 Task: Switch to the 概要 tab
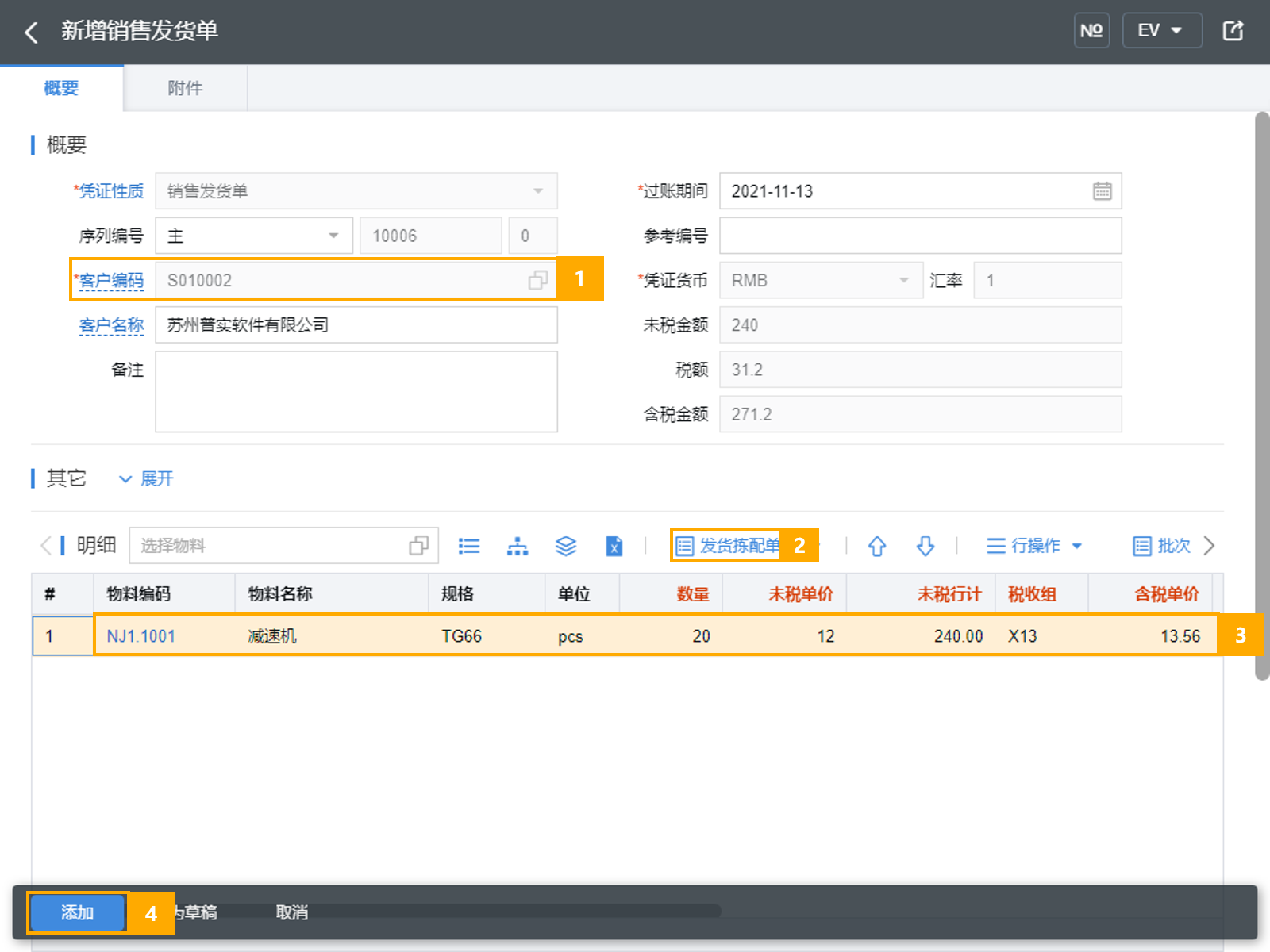61,88
